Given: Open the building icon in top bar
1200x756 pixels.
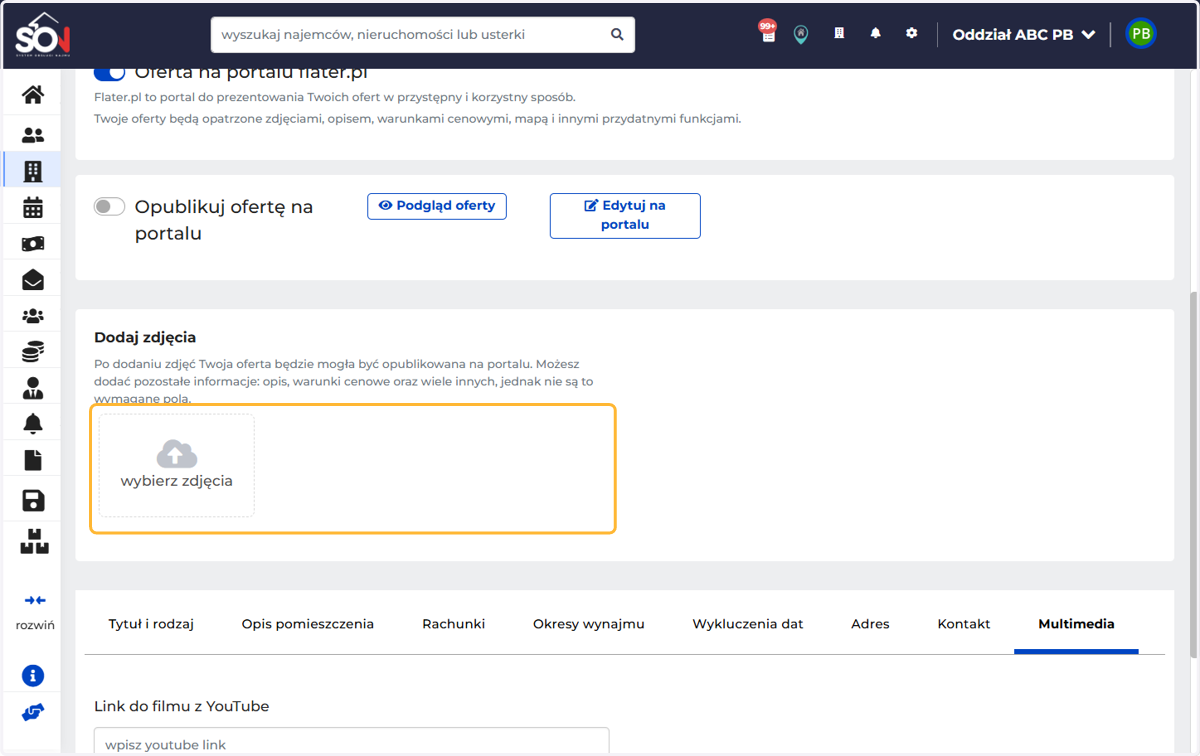Looking at the screenshot, I should click(839, 33).
